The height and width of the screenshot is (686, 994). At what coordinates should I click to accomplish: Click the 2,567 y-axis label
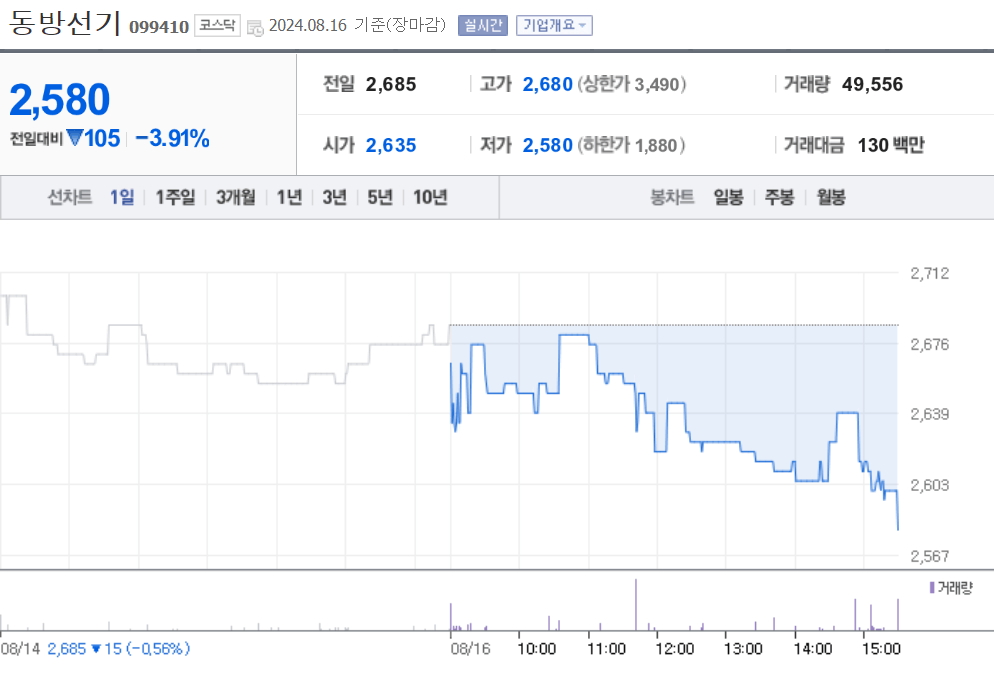pos(930,556)
